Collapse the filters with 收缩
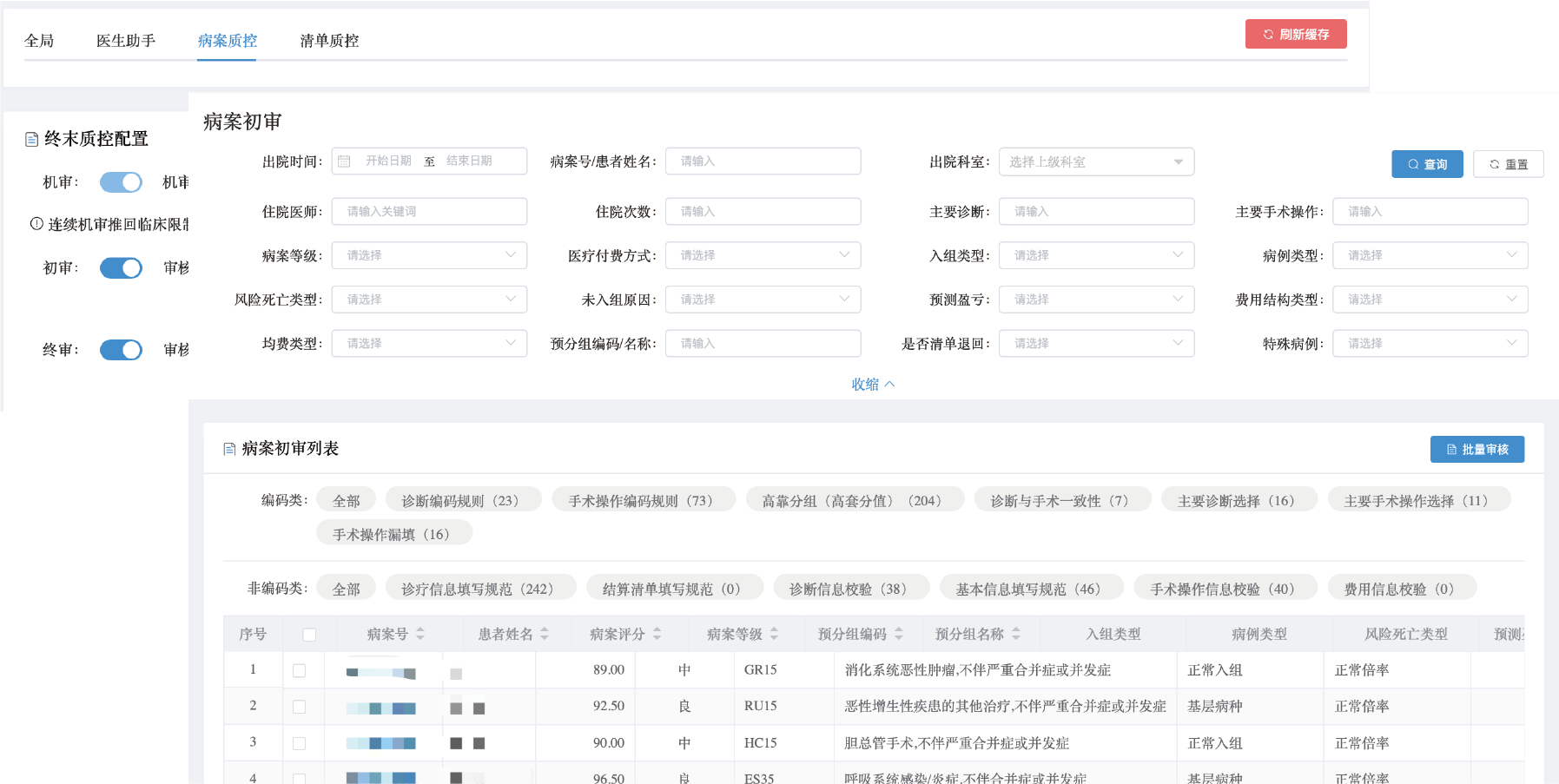Screen dimensions: 1559x784 [x=873, y=384]
